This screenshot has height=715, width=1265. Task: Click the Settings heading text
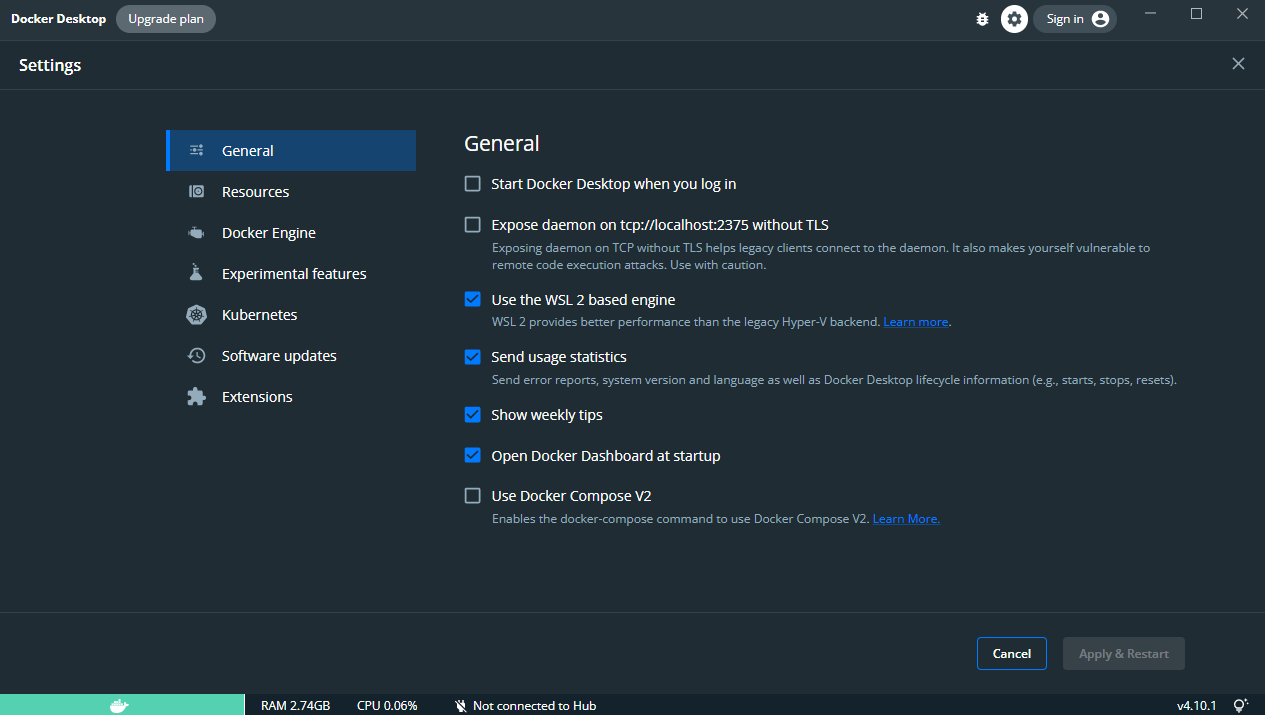[50, 65]
